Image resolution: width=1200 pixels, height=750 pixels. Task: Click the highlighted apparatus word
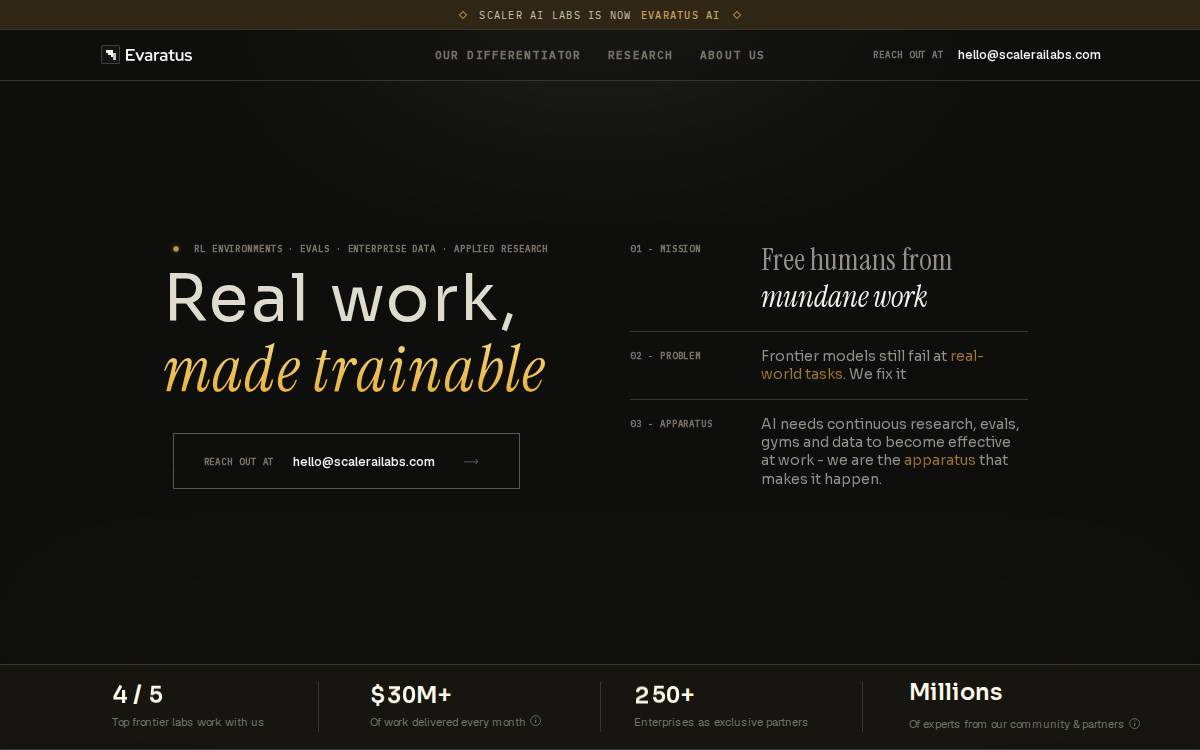tap(939, 460)
